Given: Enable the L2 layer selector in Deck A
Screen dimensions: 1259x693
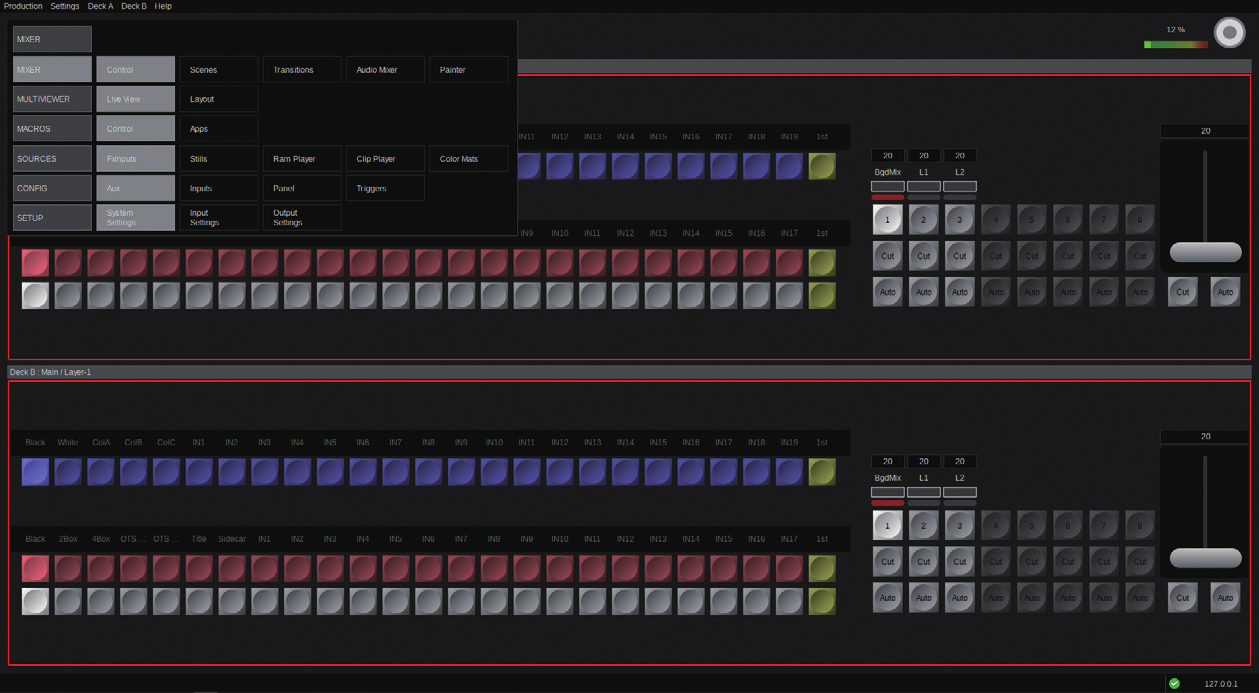Looking at the screenshot, I should [x=960, y=186].
